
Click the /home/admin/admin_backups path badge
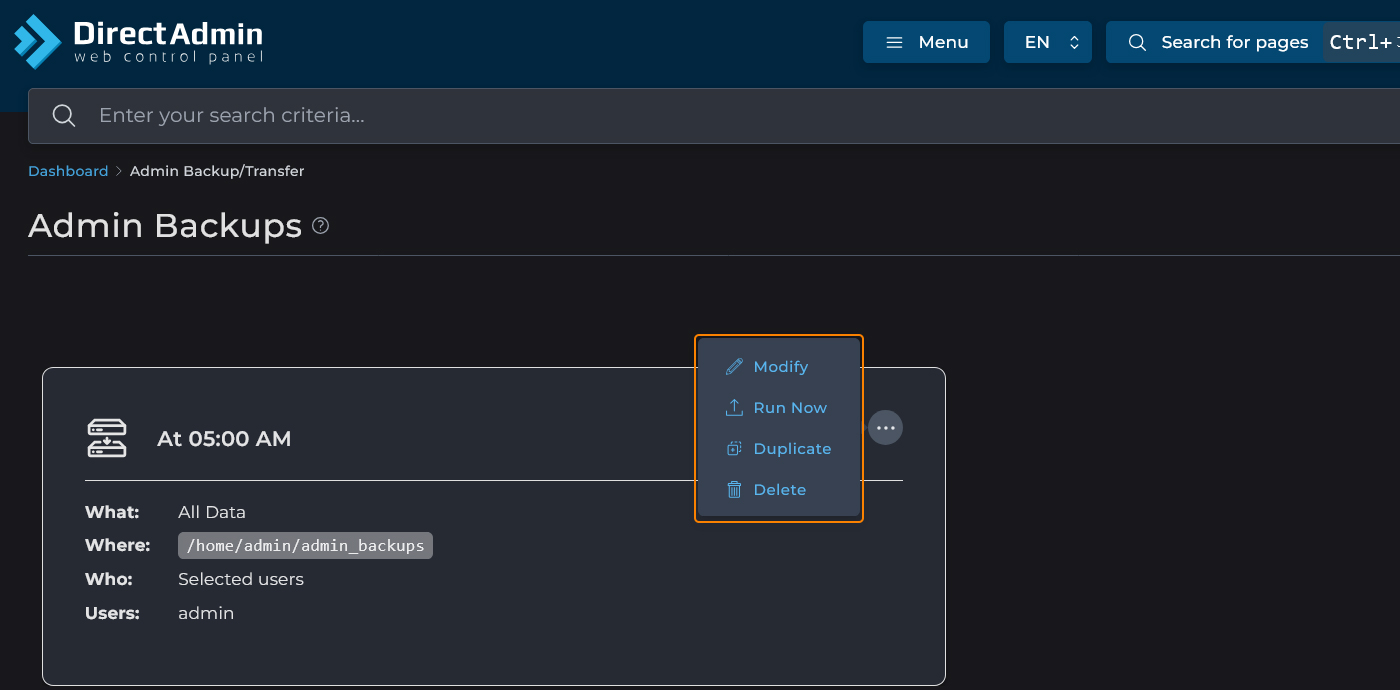pos(305,545)
